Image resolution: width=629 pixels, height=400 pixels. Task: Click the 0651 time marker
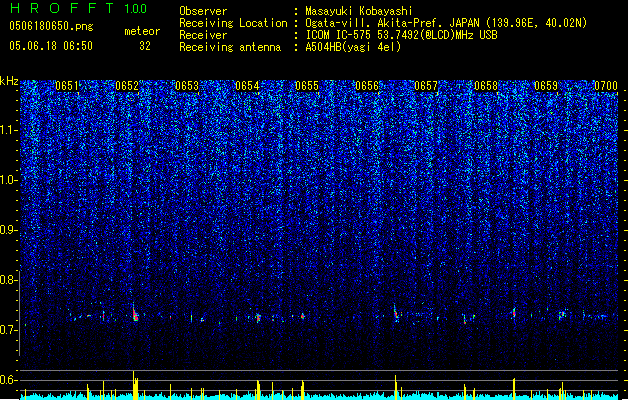(67, 86)
